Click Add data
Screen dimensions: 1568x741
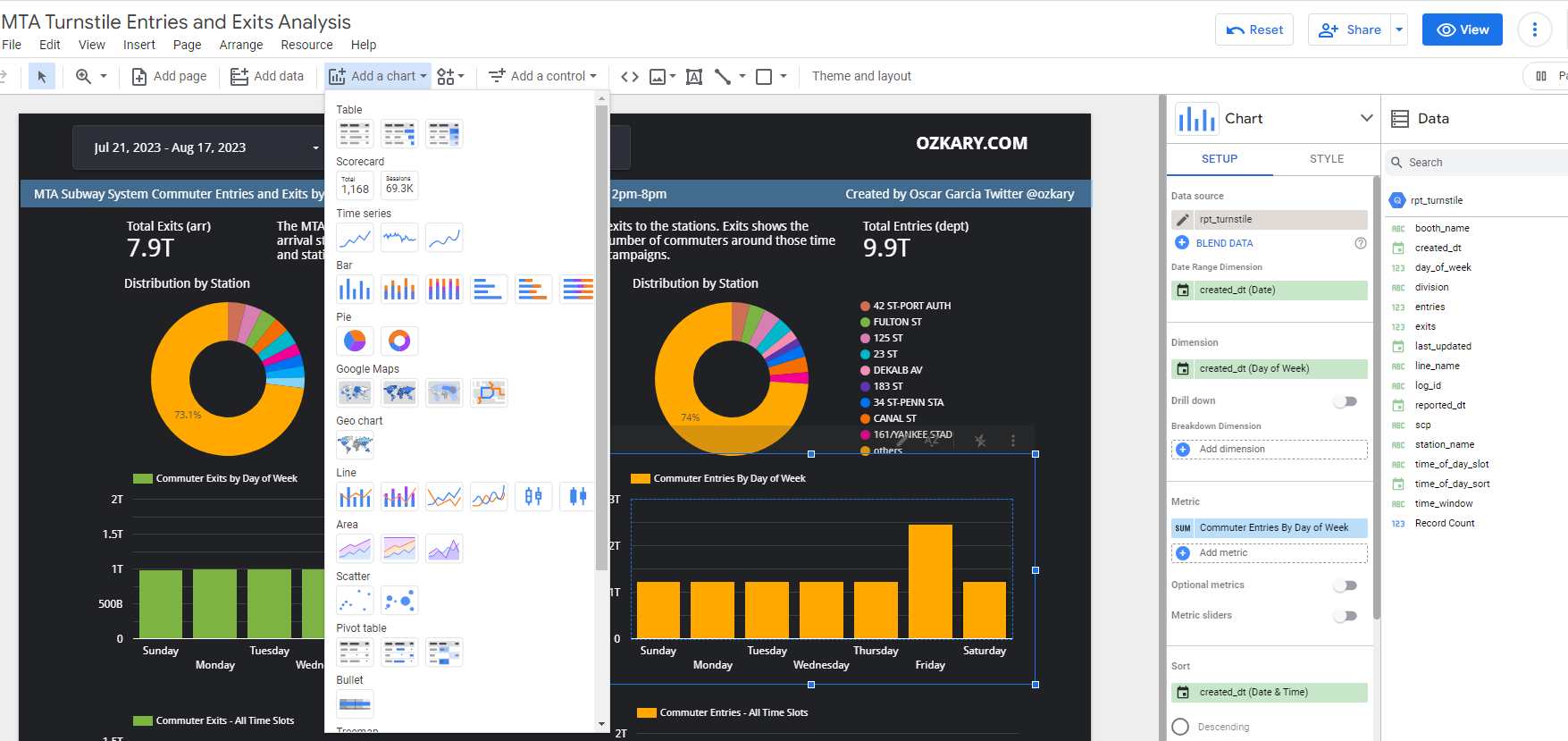pyautogui.click(x=267, y=77)
